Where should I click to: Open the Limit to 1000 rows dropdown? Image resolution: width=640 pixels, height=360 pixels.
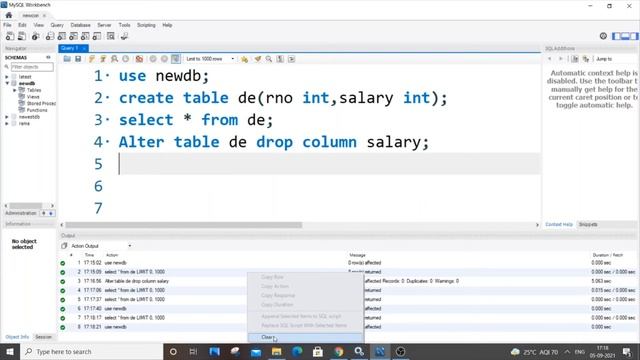pyautogui.click(x=210, y=59)
